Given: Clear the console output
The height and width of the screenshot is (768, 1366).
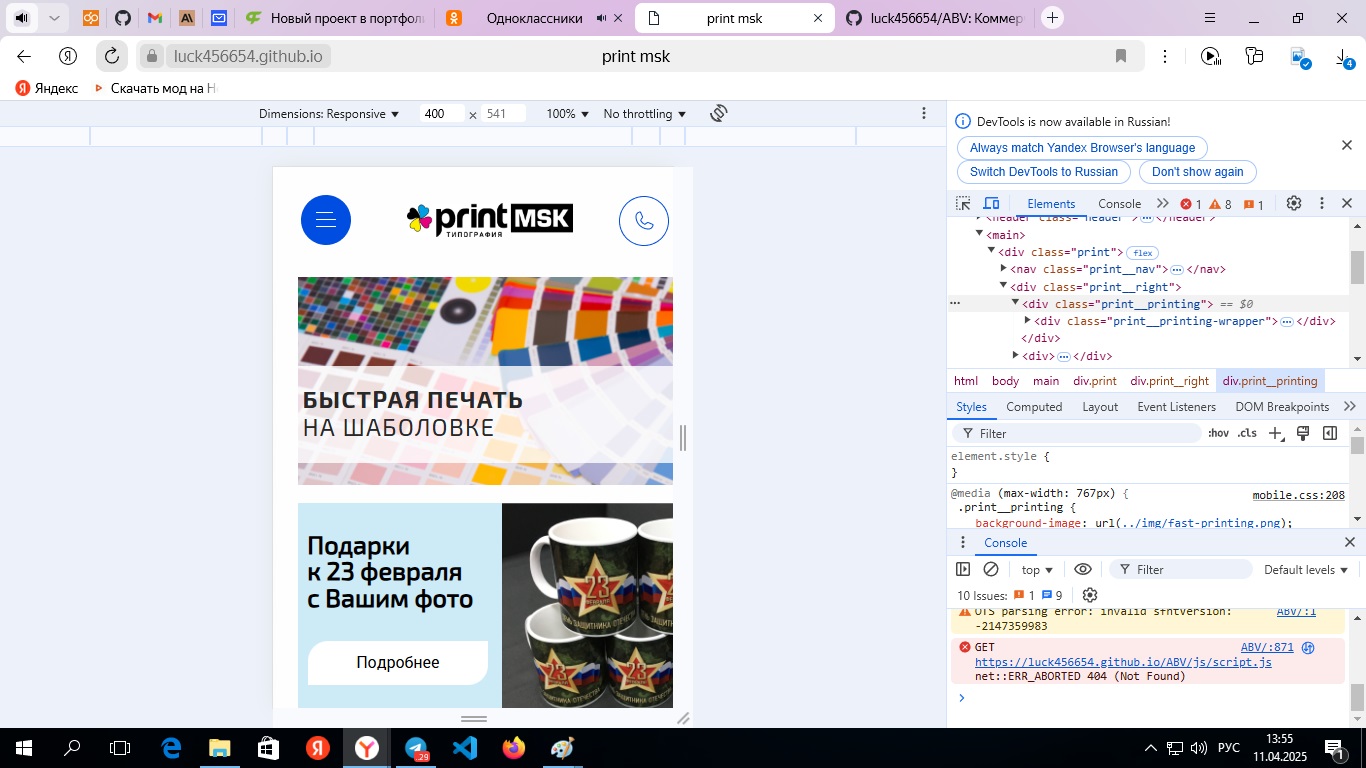Looking at the screenshot, I should [x=991, y=569].
